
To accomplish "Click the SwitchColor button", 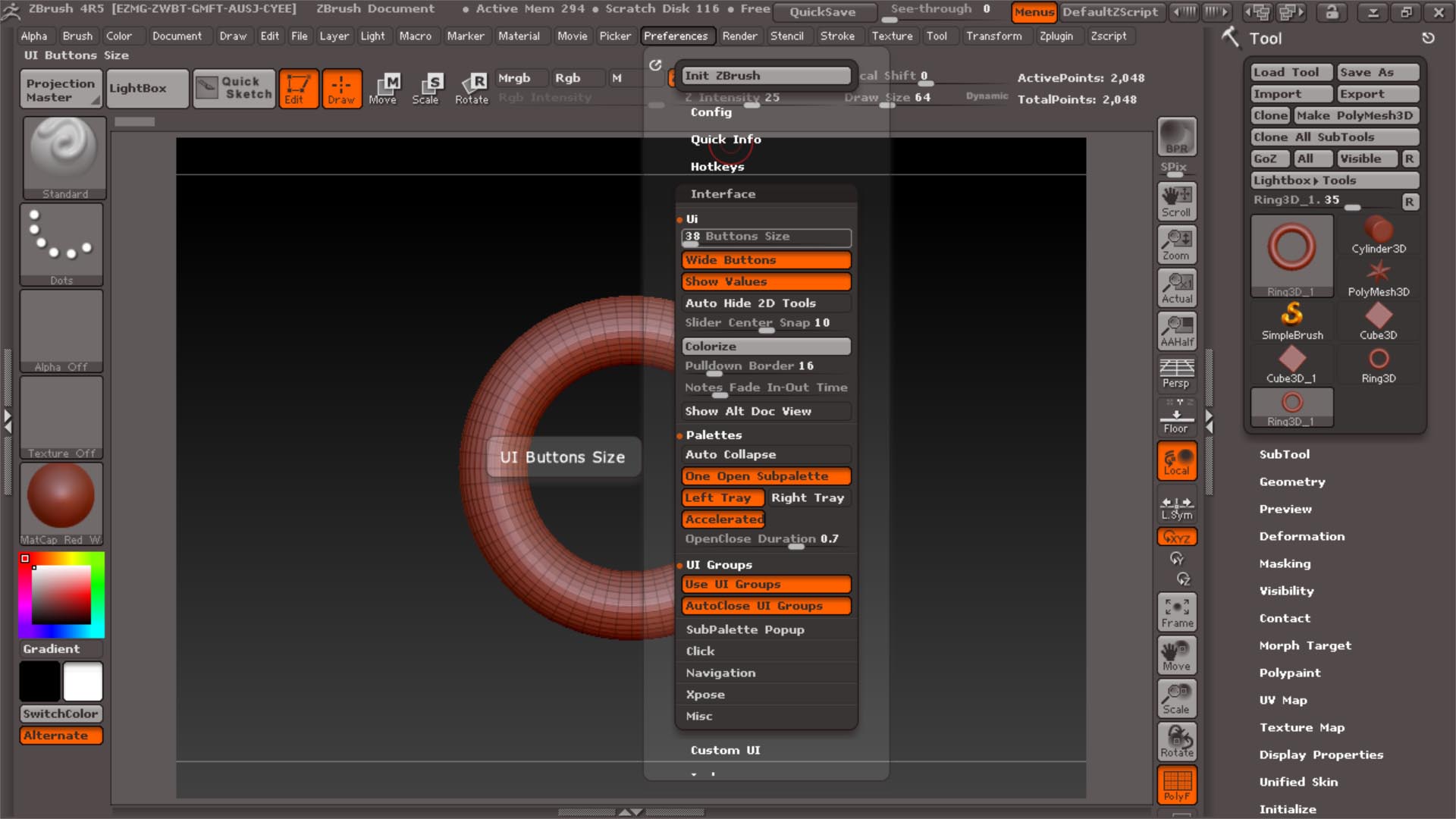I will (x=61, y=714).
